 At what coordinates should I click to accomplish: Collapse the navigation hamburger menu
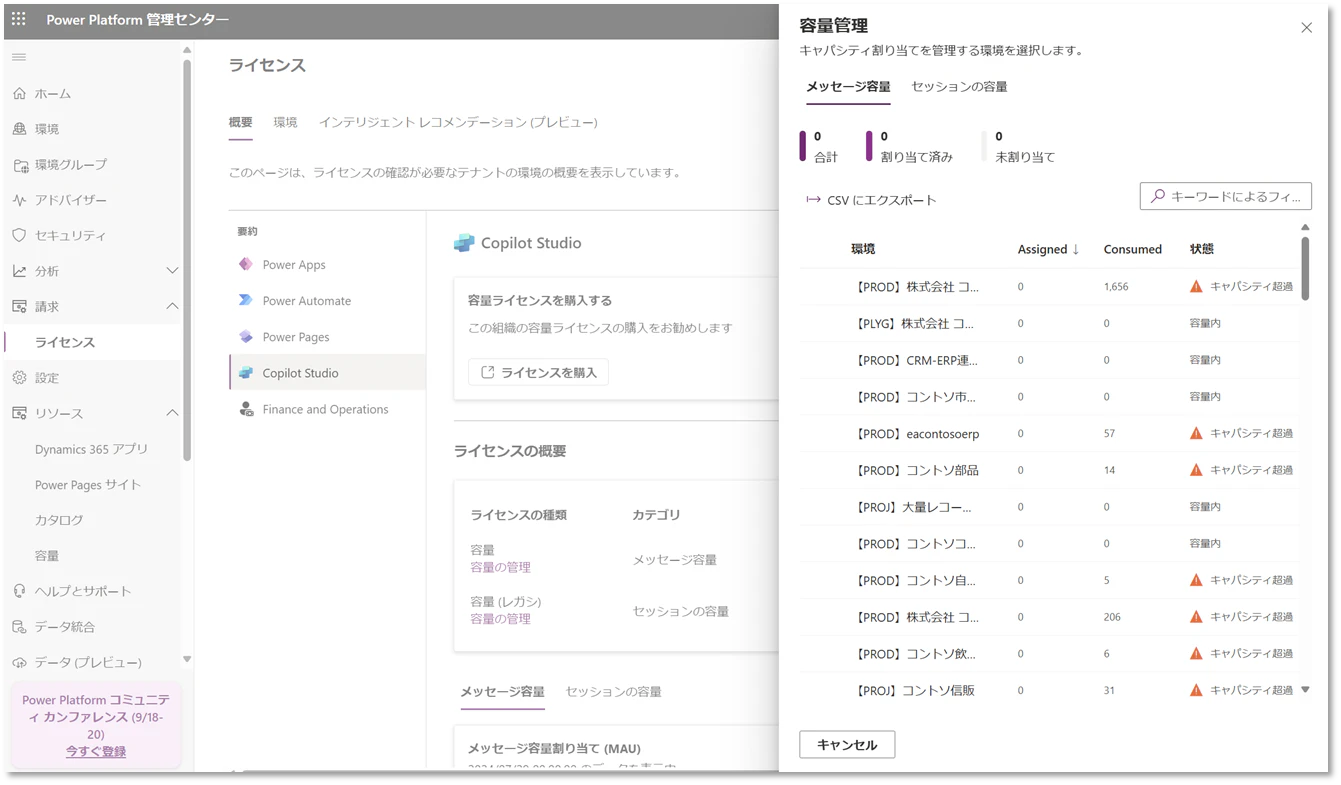pos(19,57)
